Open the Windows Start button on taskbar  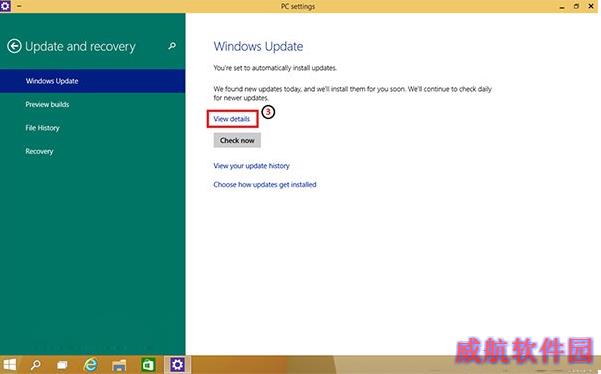tap(10, 364)
